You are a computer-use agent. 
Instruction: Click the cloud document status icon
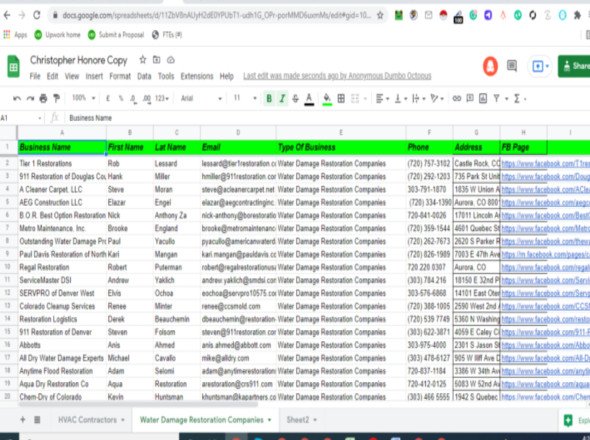coord(171,60)
